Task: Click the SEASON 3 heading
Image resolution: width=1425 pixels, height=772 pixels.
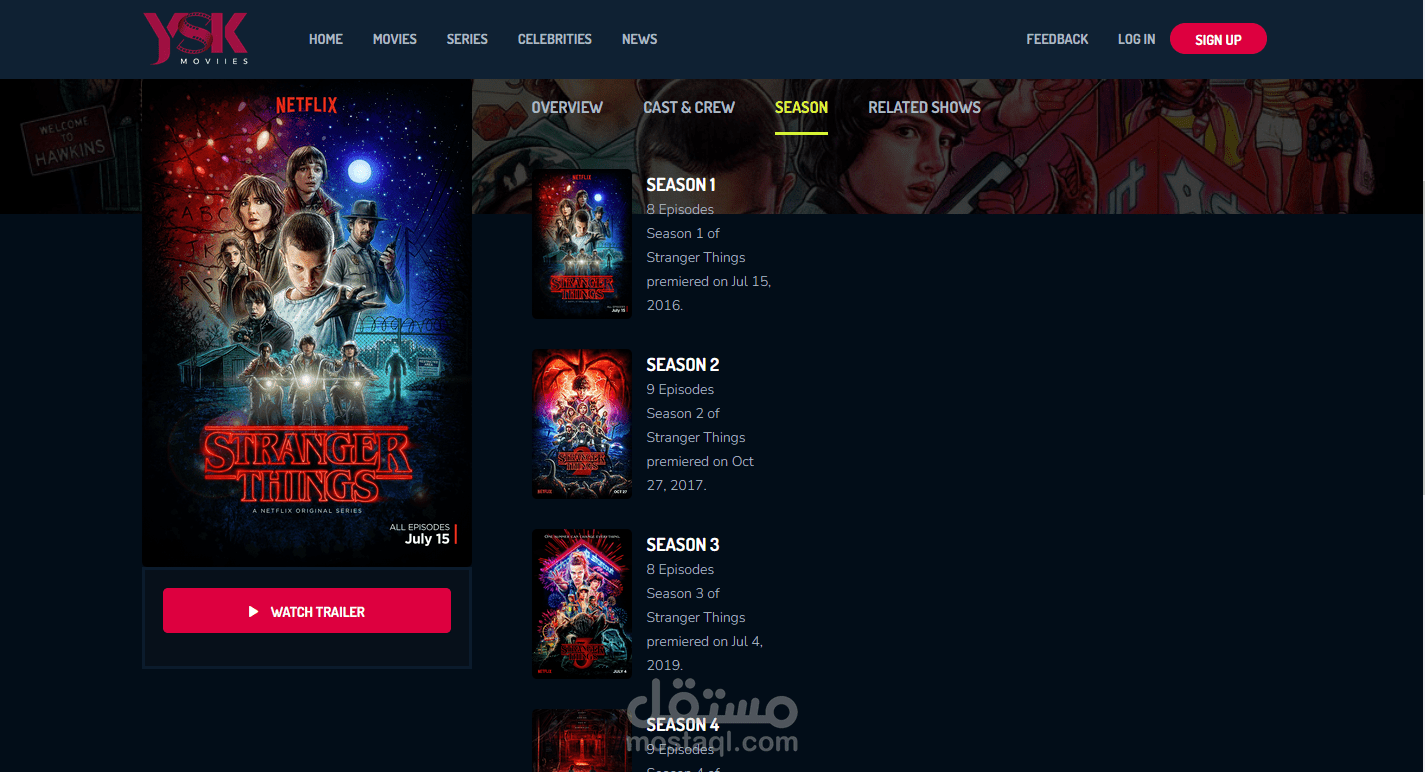Action: coord(683,545)
